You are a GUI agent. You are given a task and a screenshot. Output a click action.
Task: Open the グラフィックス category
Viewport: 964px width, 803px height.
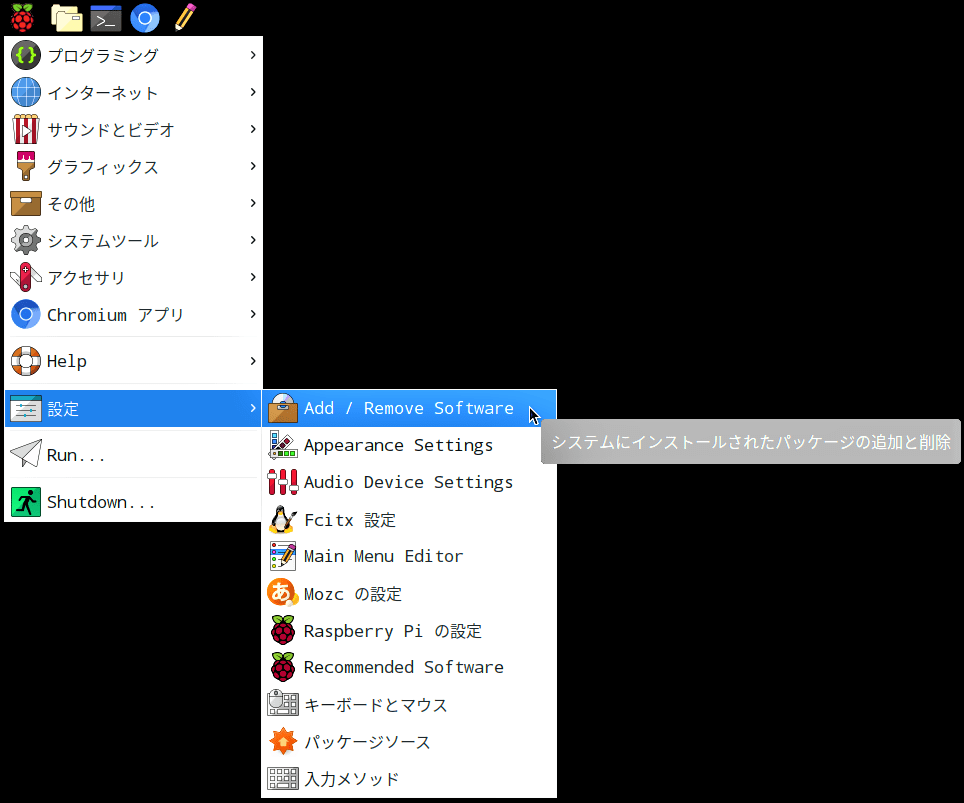pyautogui.click(x=133, y=166)
